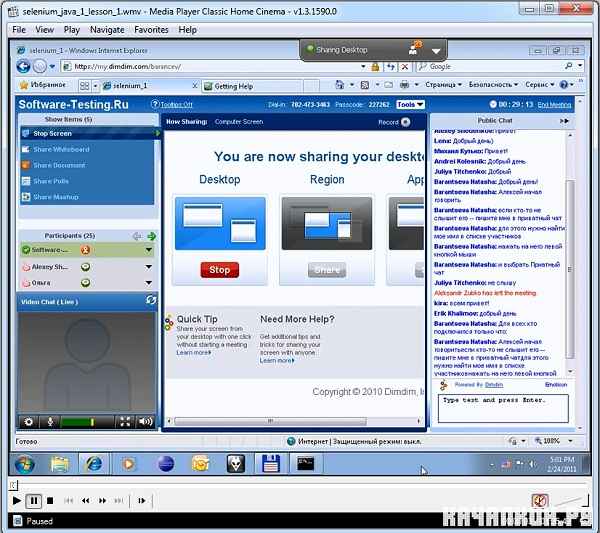Click the Pause button in Media Player Classic
Image resolution: width=600 pixels, height=533 pixels.
(x=33, y=500)
